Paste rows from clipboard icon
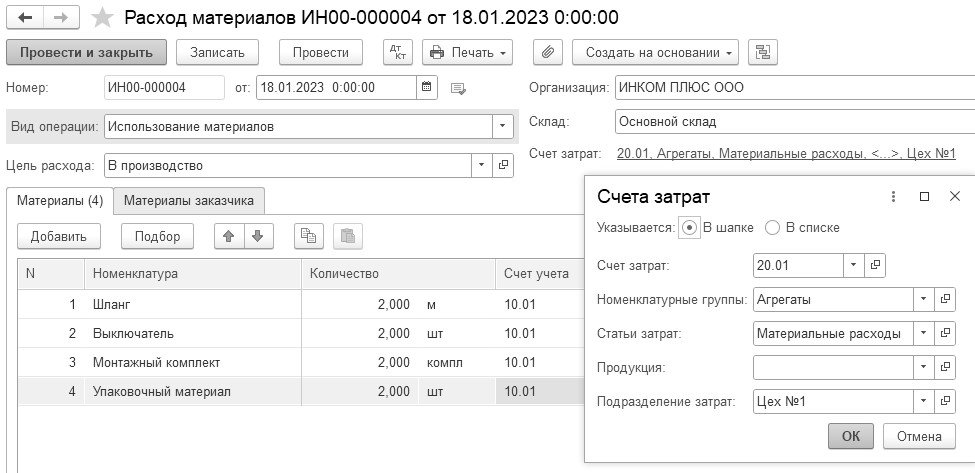 348,236
